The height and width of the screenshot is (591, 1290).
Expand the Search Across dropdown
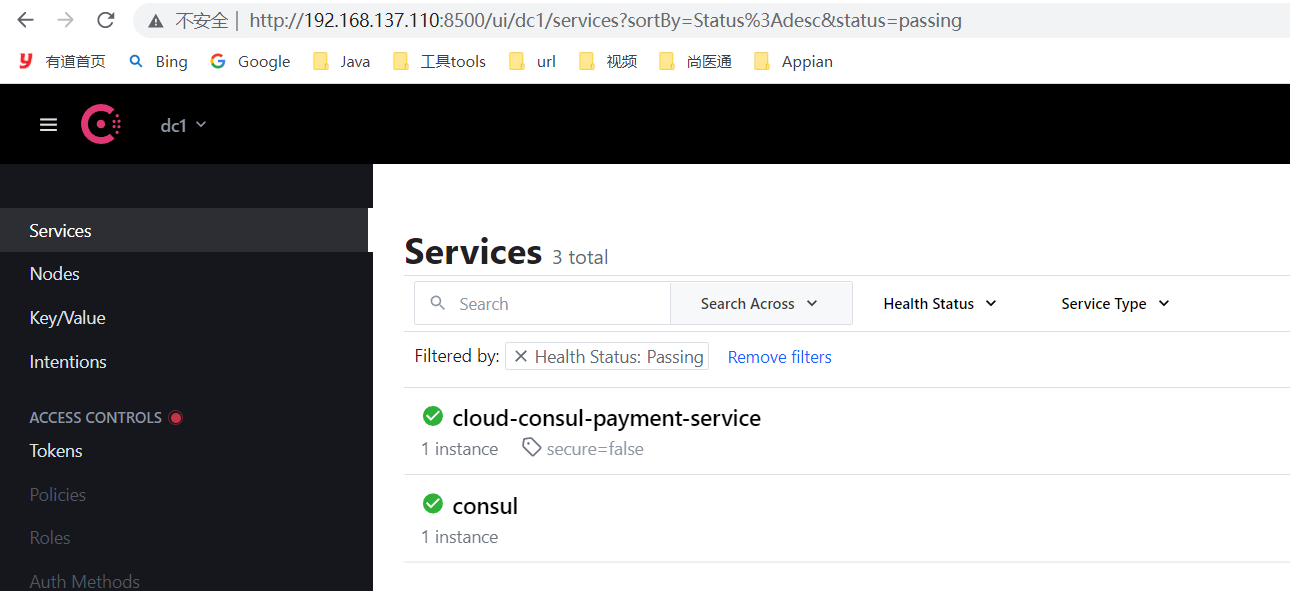(x=760, y=303)
